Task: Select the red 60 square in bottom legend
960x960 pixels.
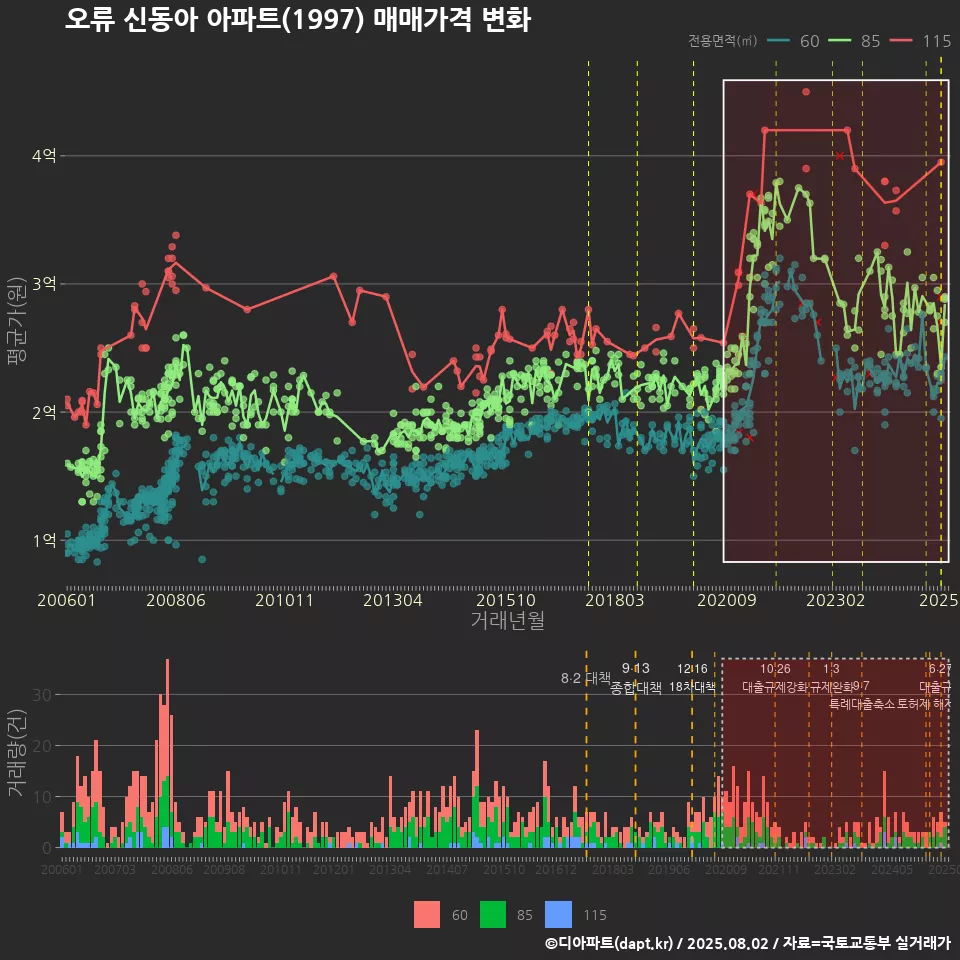Action: [427, 915]
